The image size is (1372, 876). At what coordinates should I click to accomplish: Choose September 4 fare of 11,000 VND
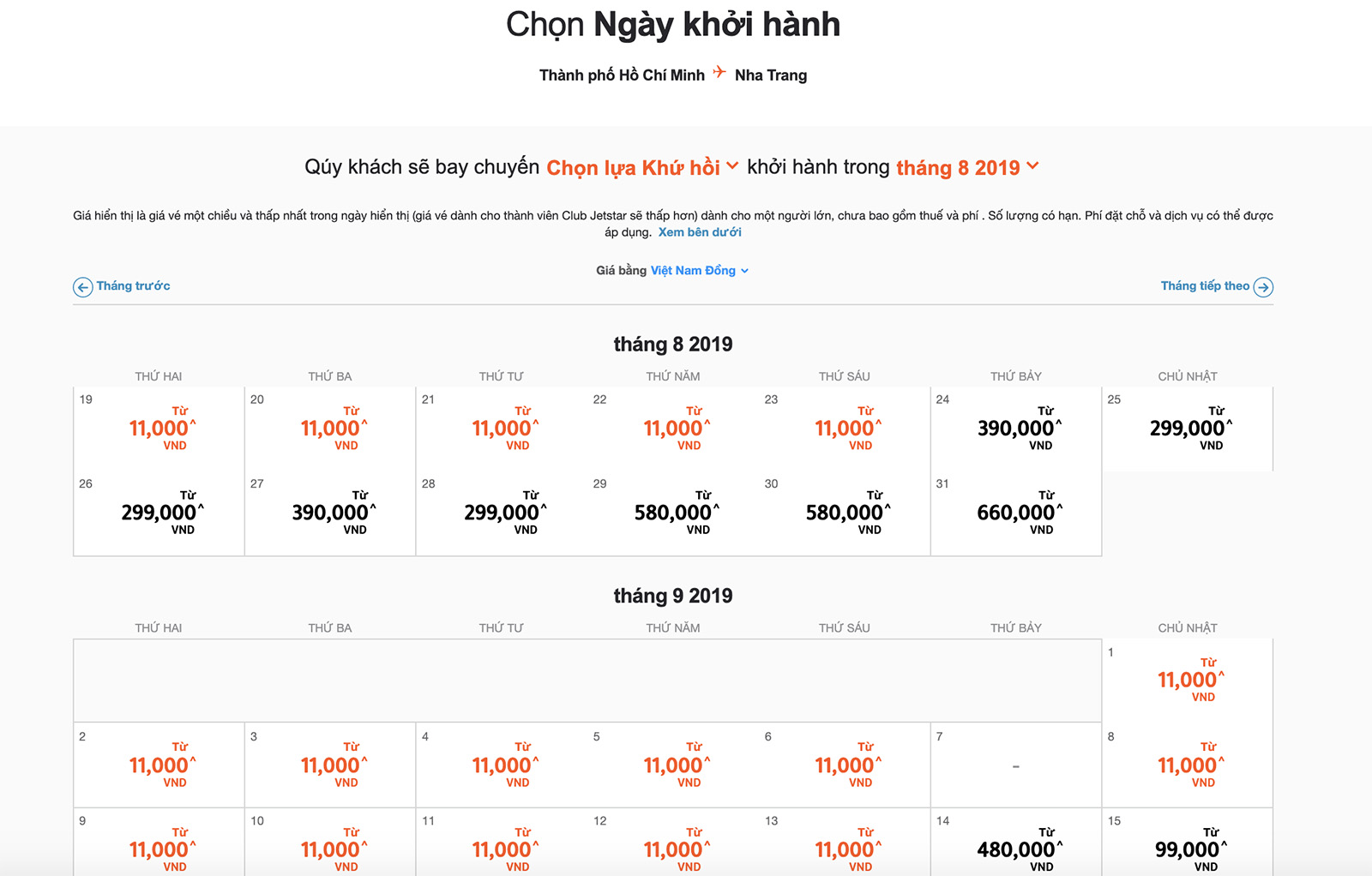coord(502,765)
